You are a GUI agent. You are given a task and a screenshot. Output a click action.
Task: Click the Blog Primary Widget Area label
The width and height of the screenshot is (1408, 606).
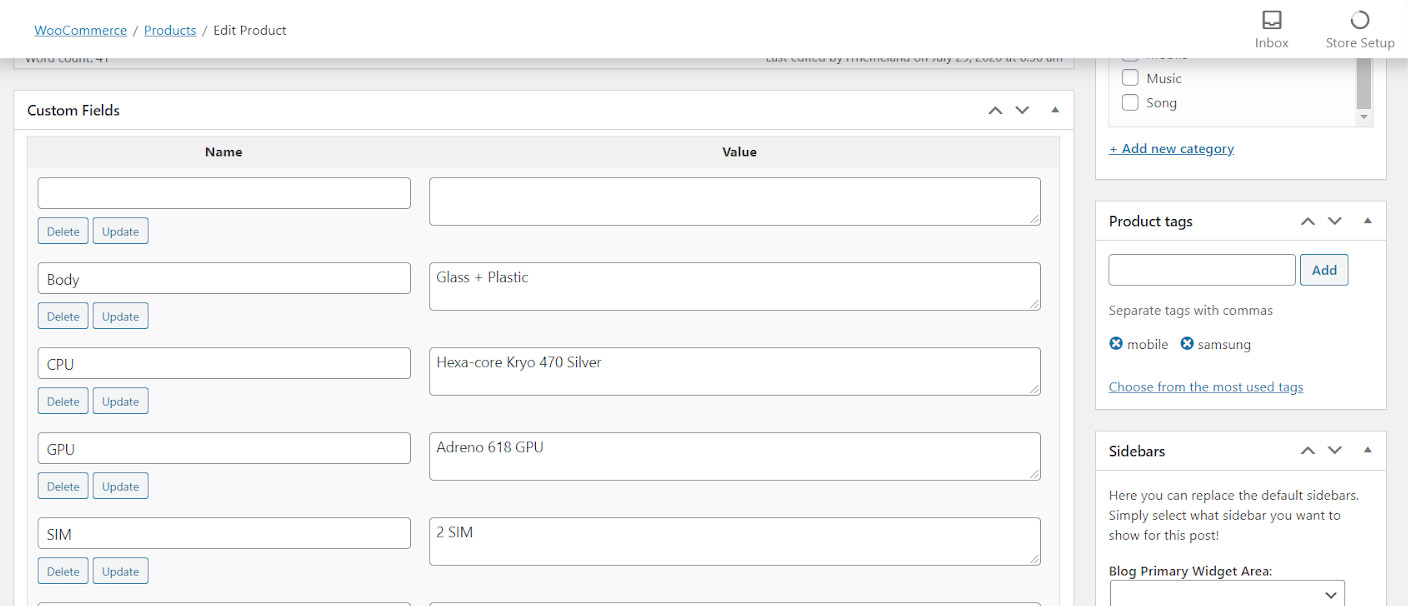point(1190,572)
